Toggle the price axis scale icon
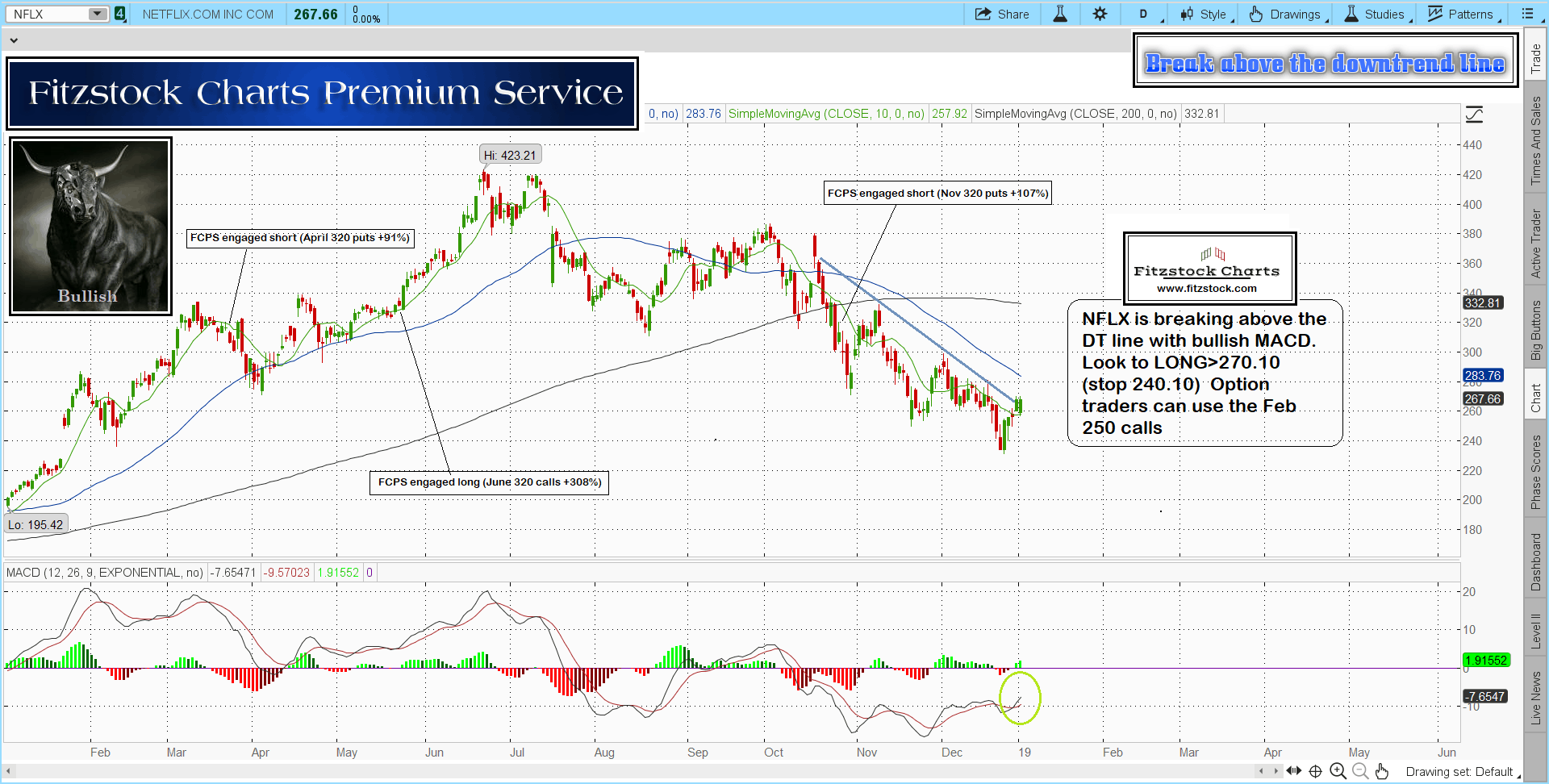Image resolution: width=1549 pixels, height=784 pixels. (1474, 115)
